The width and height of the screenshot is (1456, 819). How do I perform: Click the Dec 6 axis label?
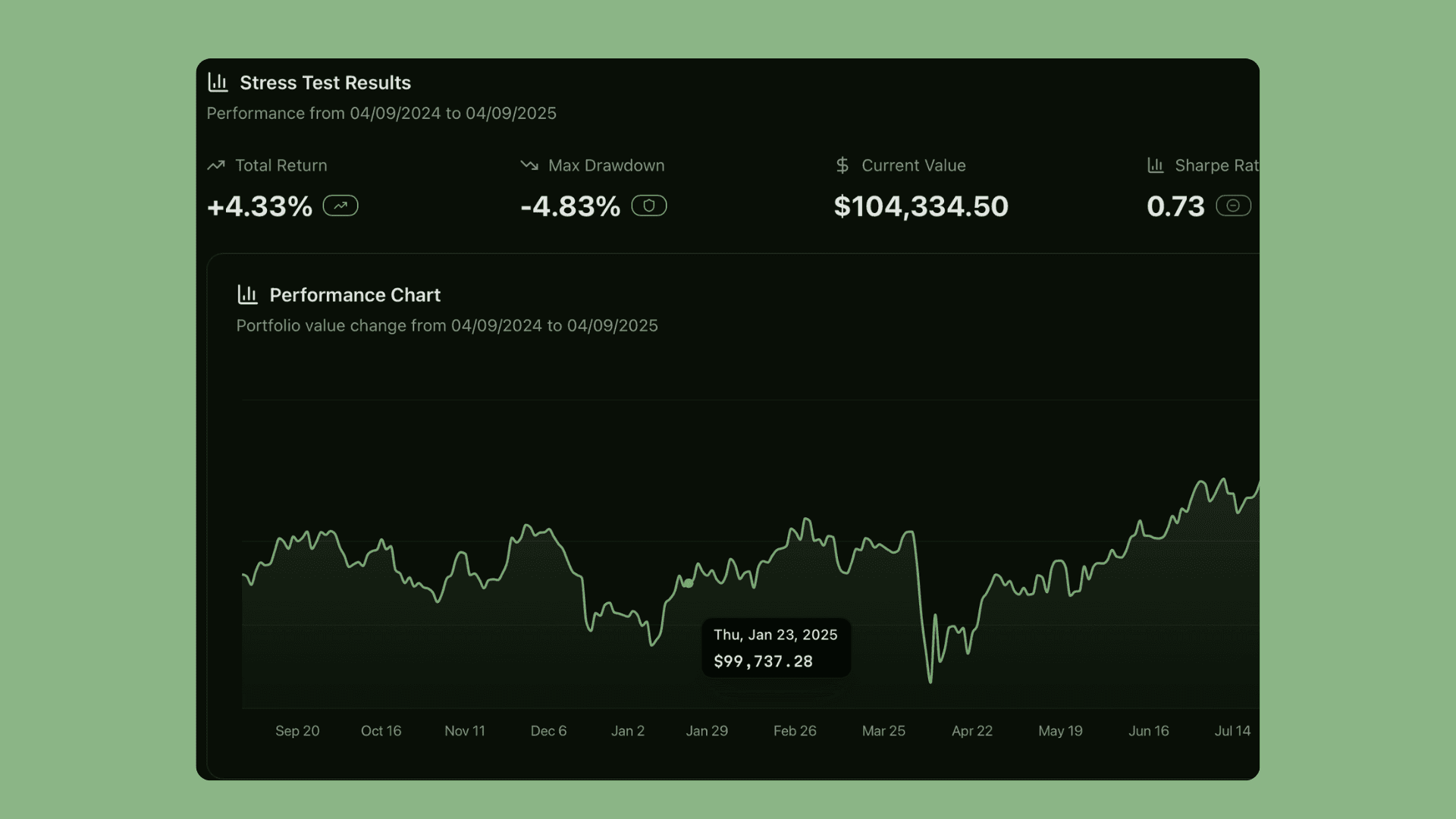click(548, 731)
